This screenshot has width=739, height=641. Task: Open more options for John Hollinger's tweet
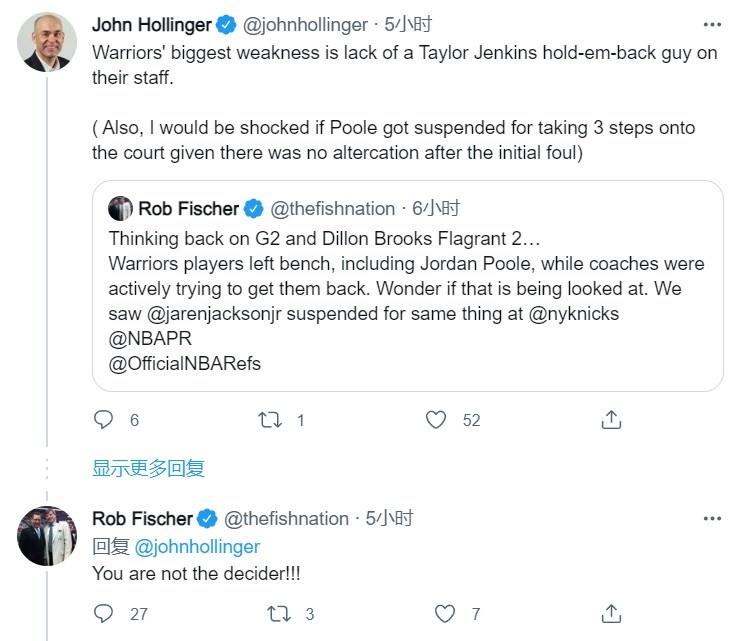point(712,25)
